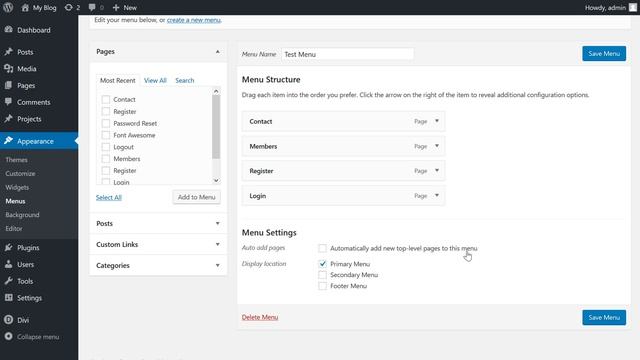Click create a new menu link
This screenshot has height=360, width=640.
(x=193, y=20)
